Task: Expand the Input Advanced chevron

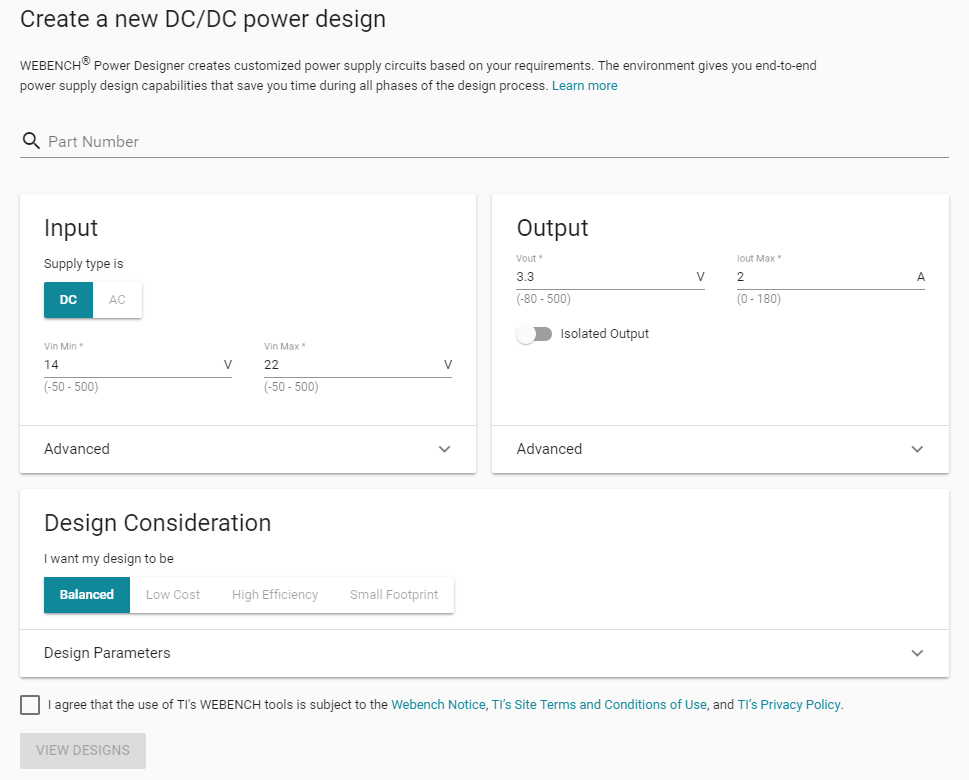Action: click(445, 449)
